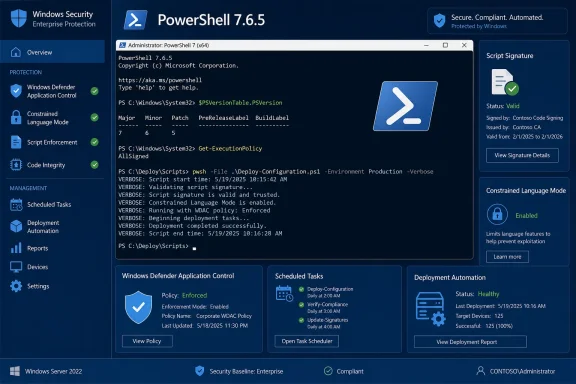Click the Security Baseline: Enterprise status text
This screenshot has height=384, width=576.
(246, 372)
